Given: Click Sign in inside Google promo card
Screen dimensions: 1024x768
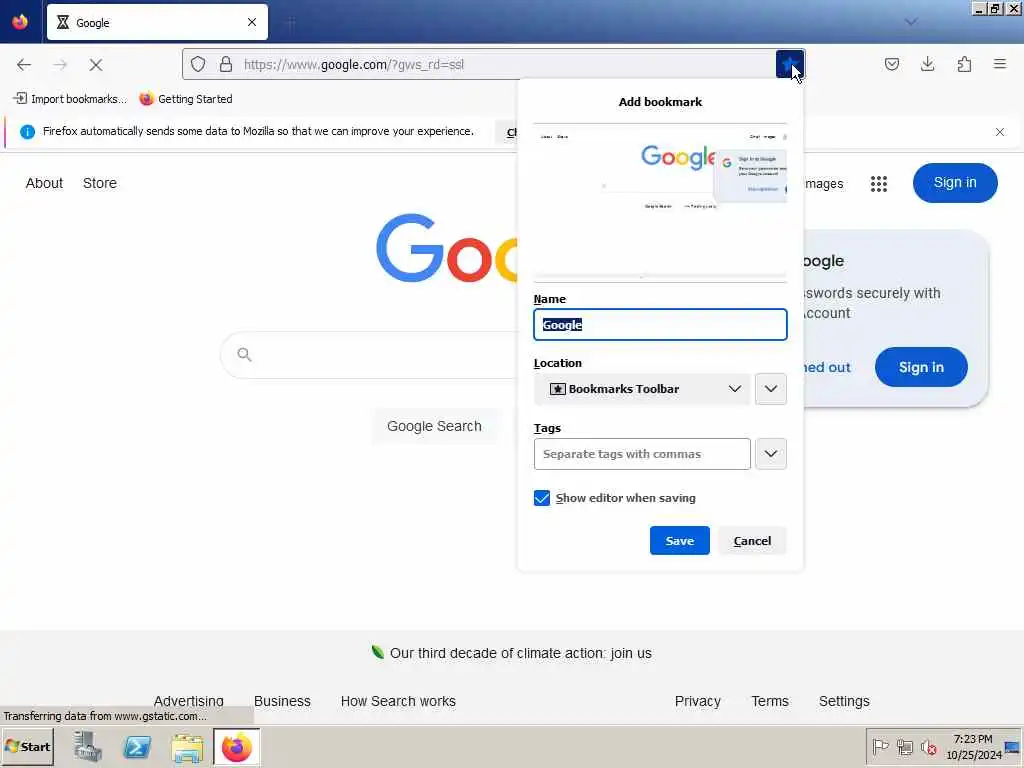Looking at the screenshot, I should click(921, 367).
